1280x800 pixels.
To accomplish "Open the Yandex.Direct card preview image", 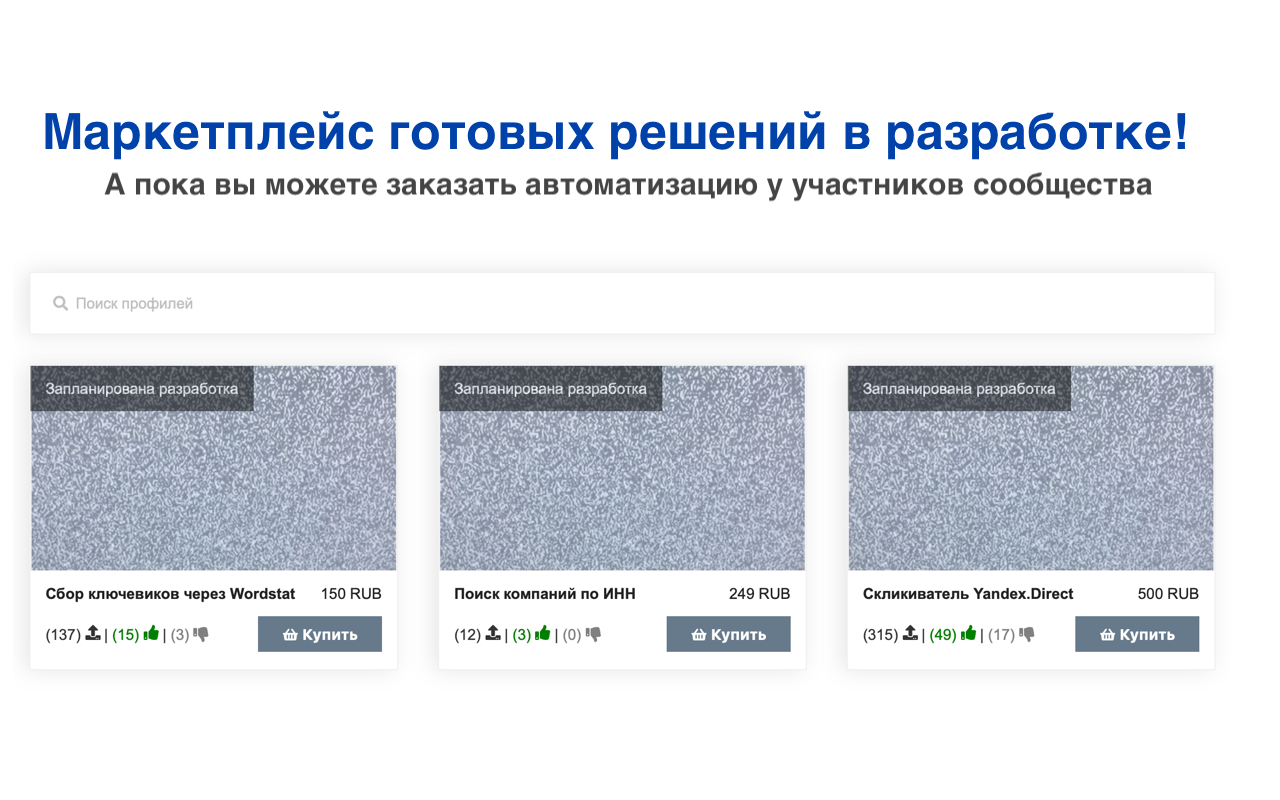I will (1031, 468).
